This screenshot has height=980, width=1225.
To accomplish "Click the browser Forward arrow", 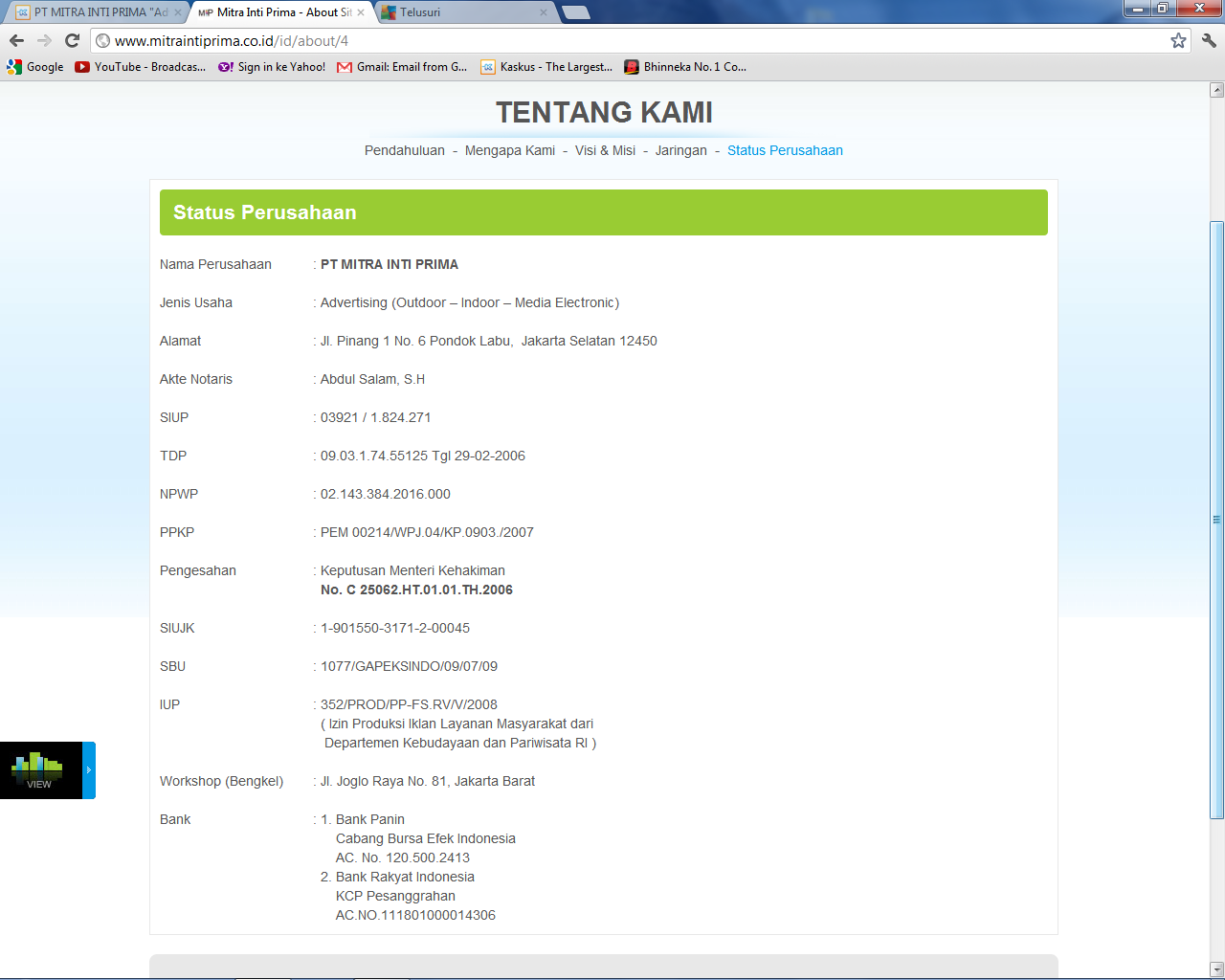I will (44, 40).
